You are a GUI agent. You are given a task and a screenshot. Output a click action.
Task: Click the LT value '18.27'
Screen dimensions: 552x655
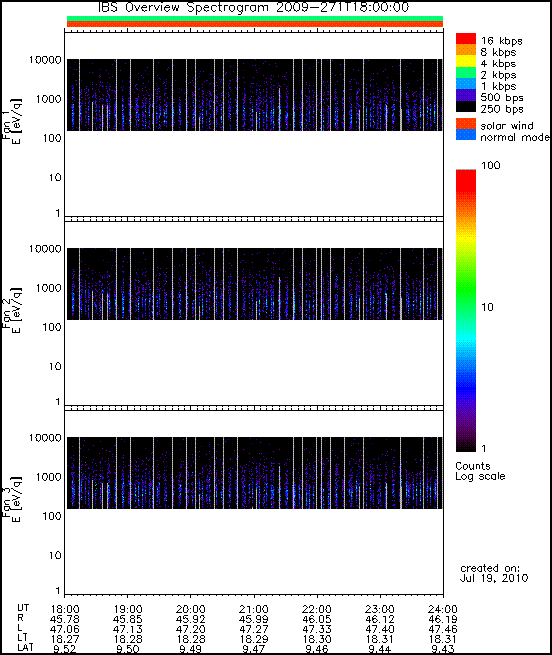coord(65,639)
